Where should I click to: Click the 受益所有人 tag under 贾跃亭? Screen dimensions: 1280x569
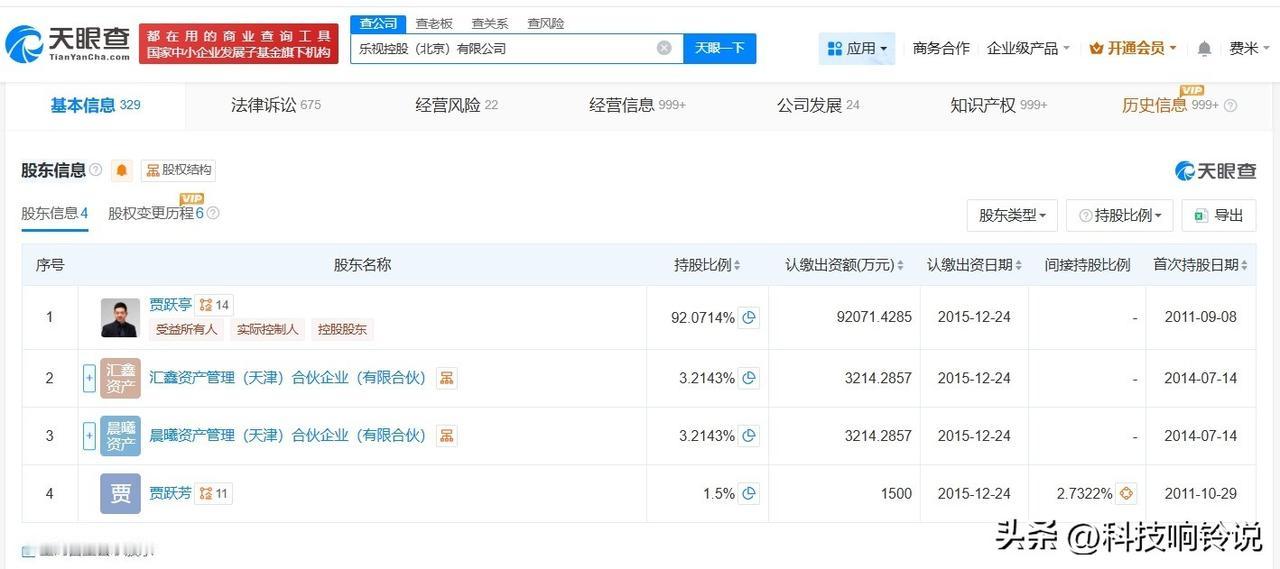click(187, 329)
